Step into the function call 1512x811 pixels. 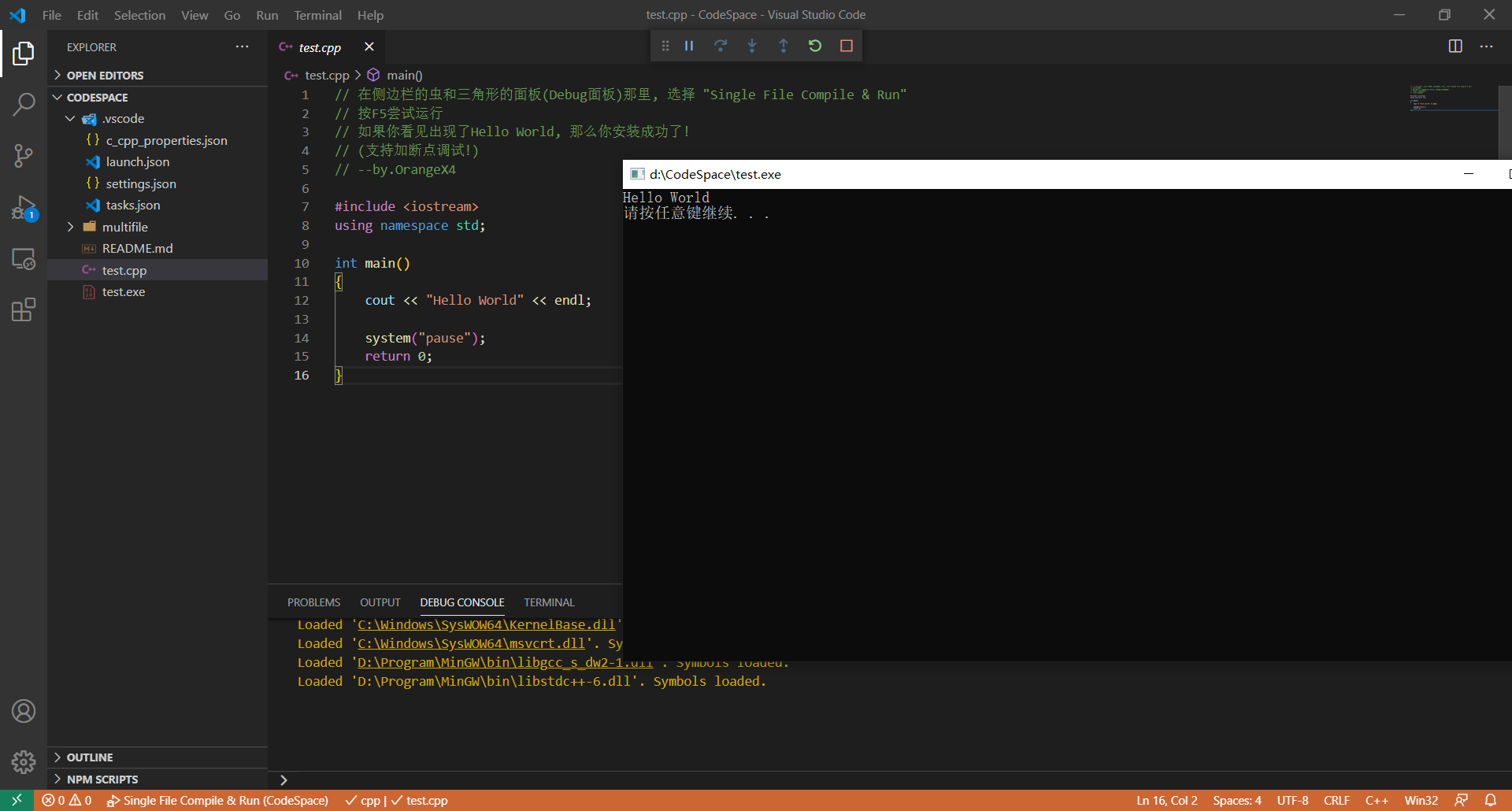(752, 46)
